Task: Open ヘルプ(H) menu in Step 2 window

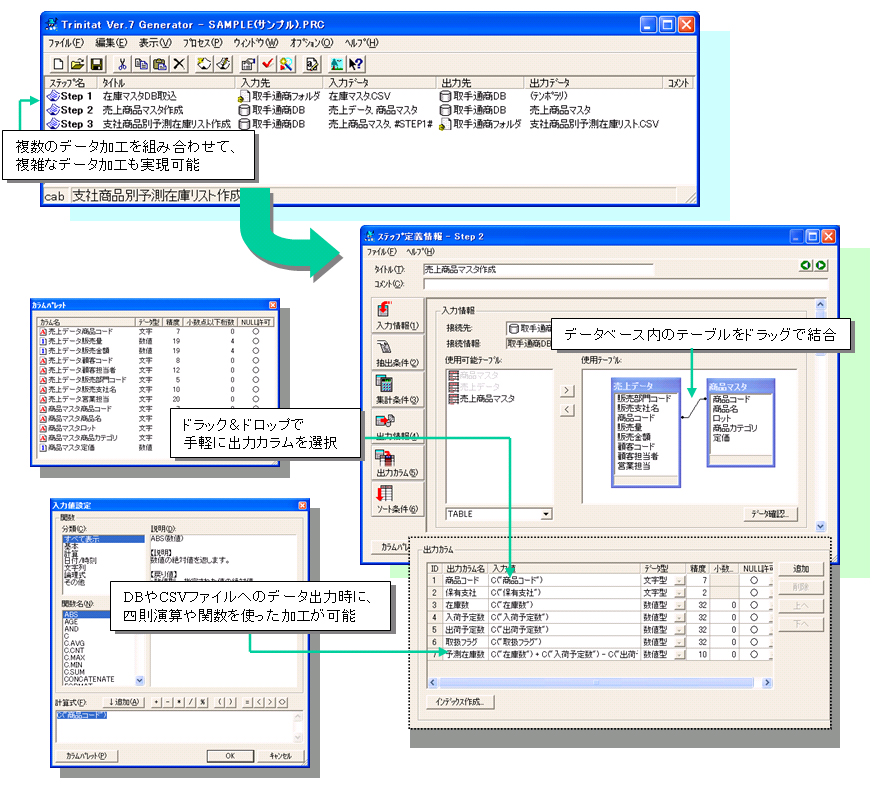Action: pos(420,252)
